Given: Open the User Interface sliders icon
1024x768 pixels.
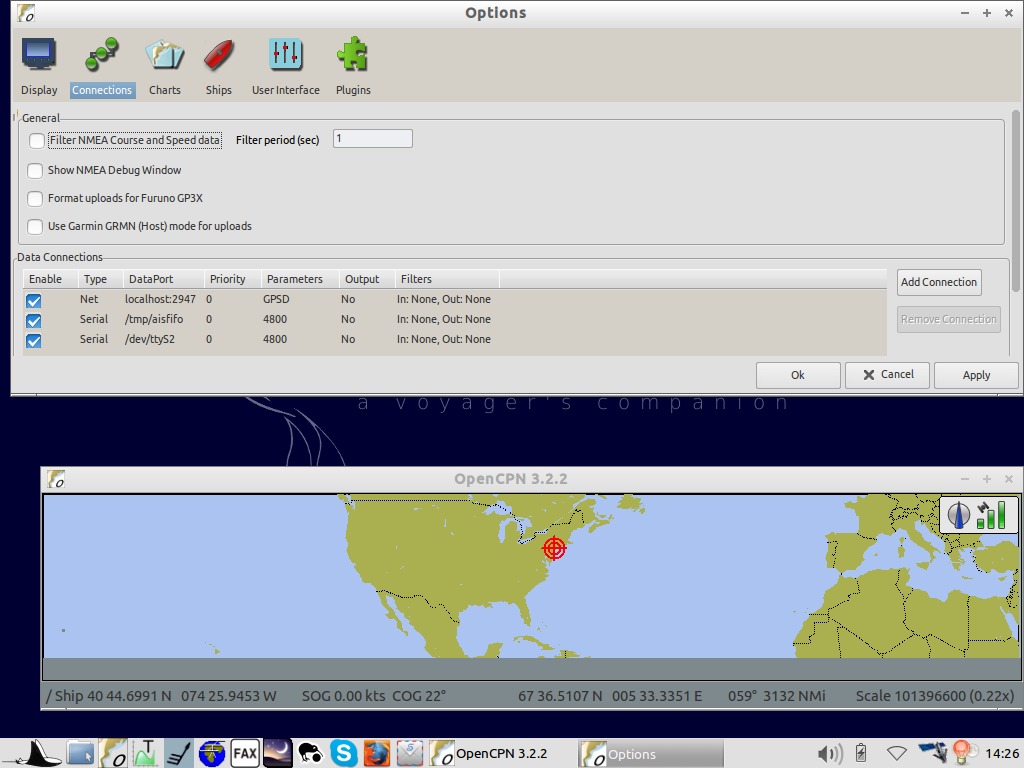Looking at the screenshot, I should (285, 54).
